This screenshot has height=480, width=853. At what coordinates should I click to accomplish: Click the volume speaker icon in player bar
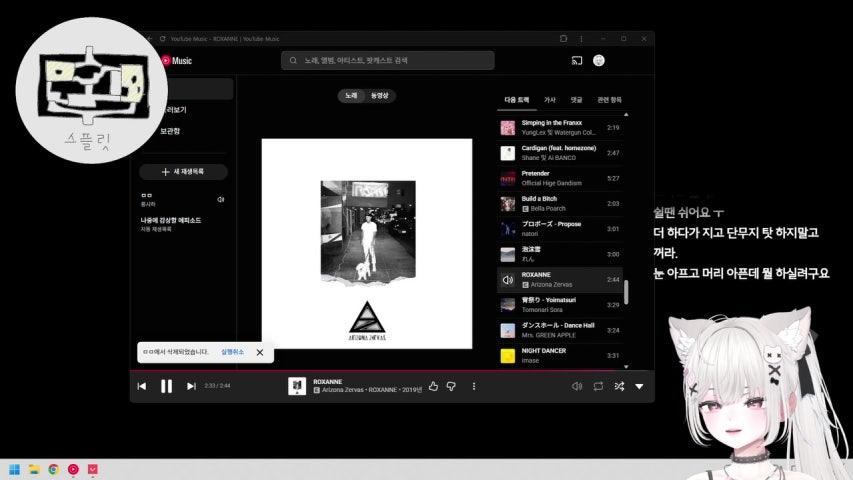coord(577,386)
